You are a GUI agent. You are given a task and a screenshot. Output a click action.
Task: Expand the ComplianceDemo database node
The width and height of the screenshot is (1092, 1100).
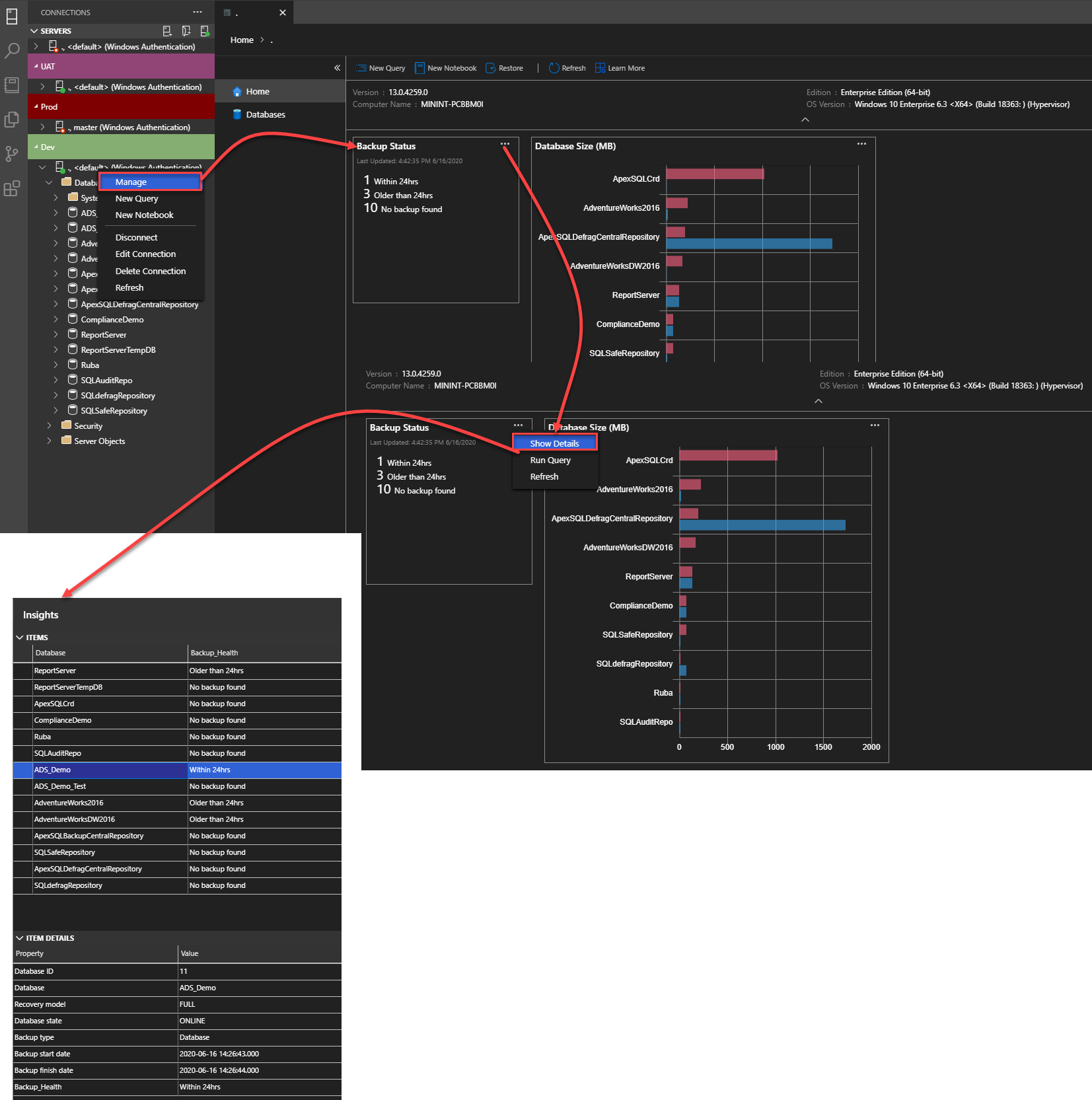pyautogui.click(x=55, y=319)
